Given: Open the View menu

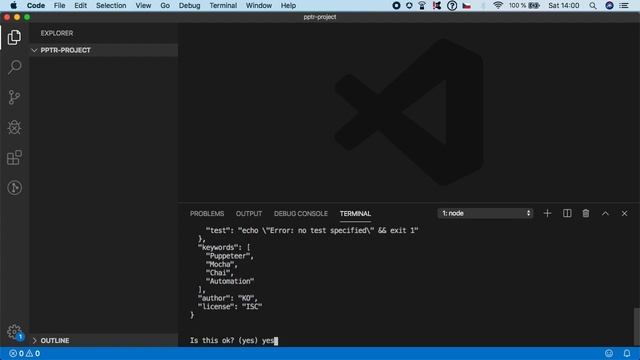Looking at the screenshot, I should [143, 6].
